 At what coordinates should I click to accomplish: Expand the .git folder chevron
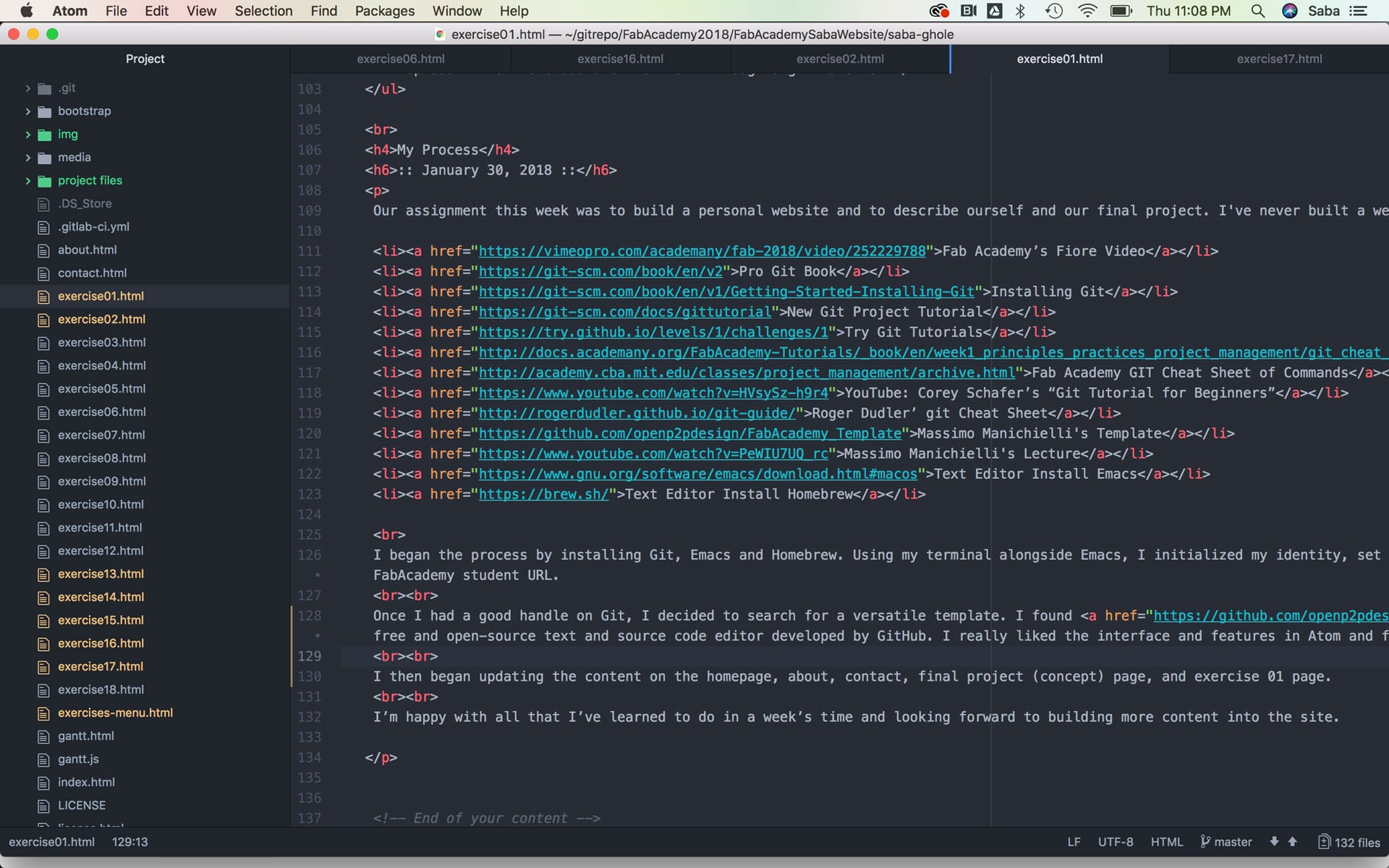tap(27, 88)
